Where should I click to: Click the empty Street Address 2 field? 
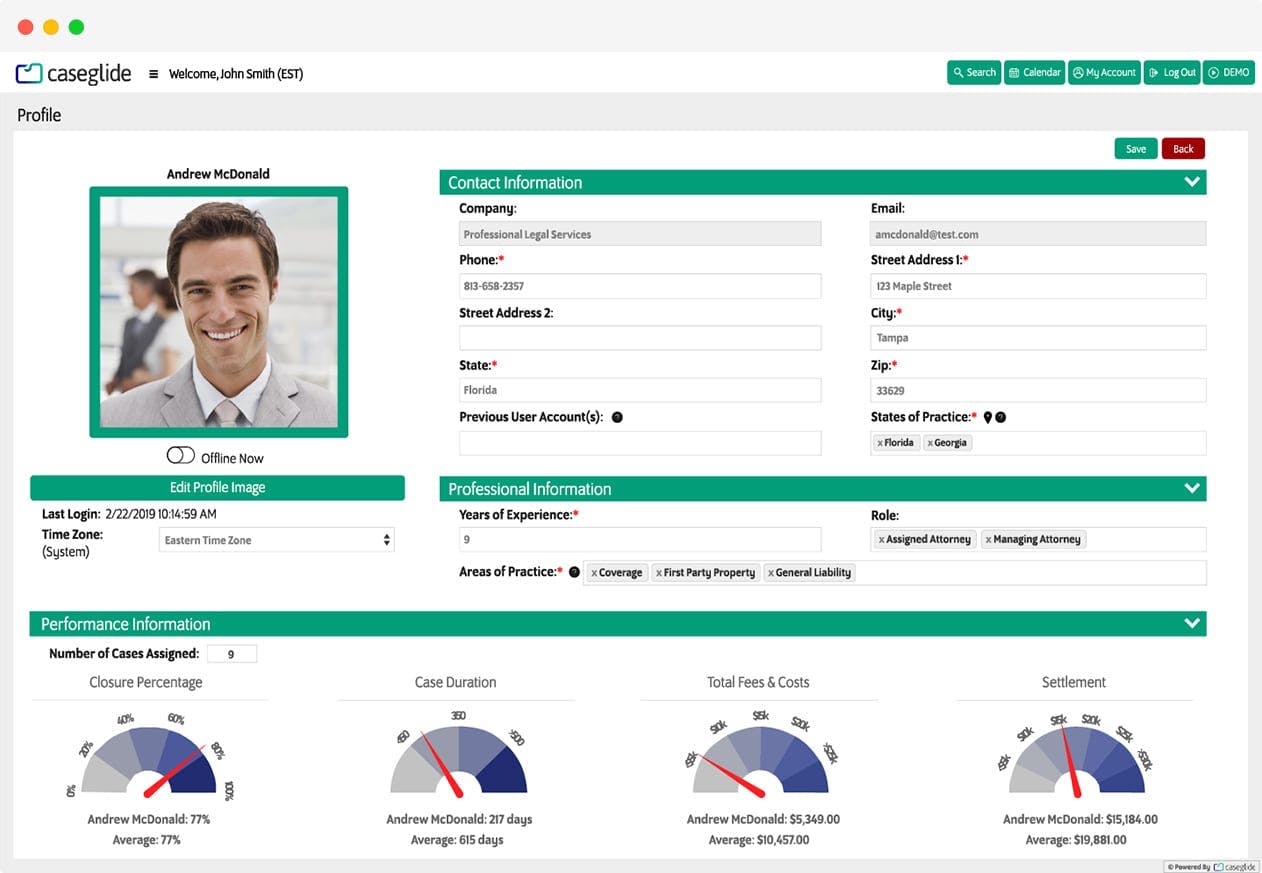[640, 338]
